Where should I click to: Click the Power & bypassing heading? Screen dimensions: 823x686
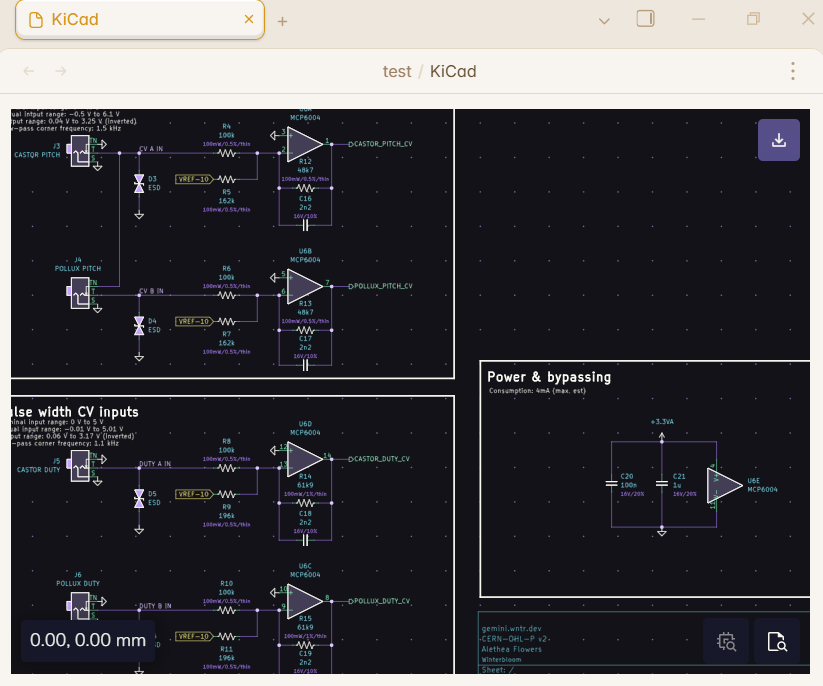click(549, 377)
